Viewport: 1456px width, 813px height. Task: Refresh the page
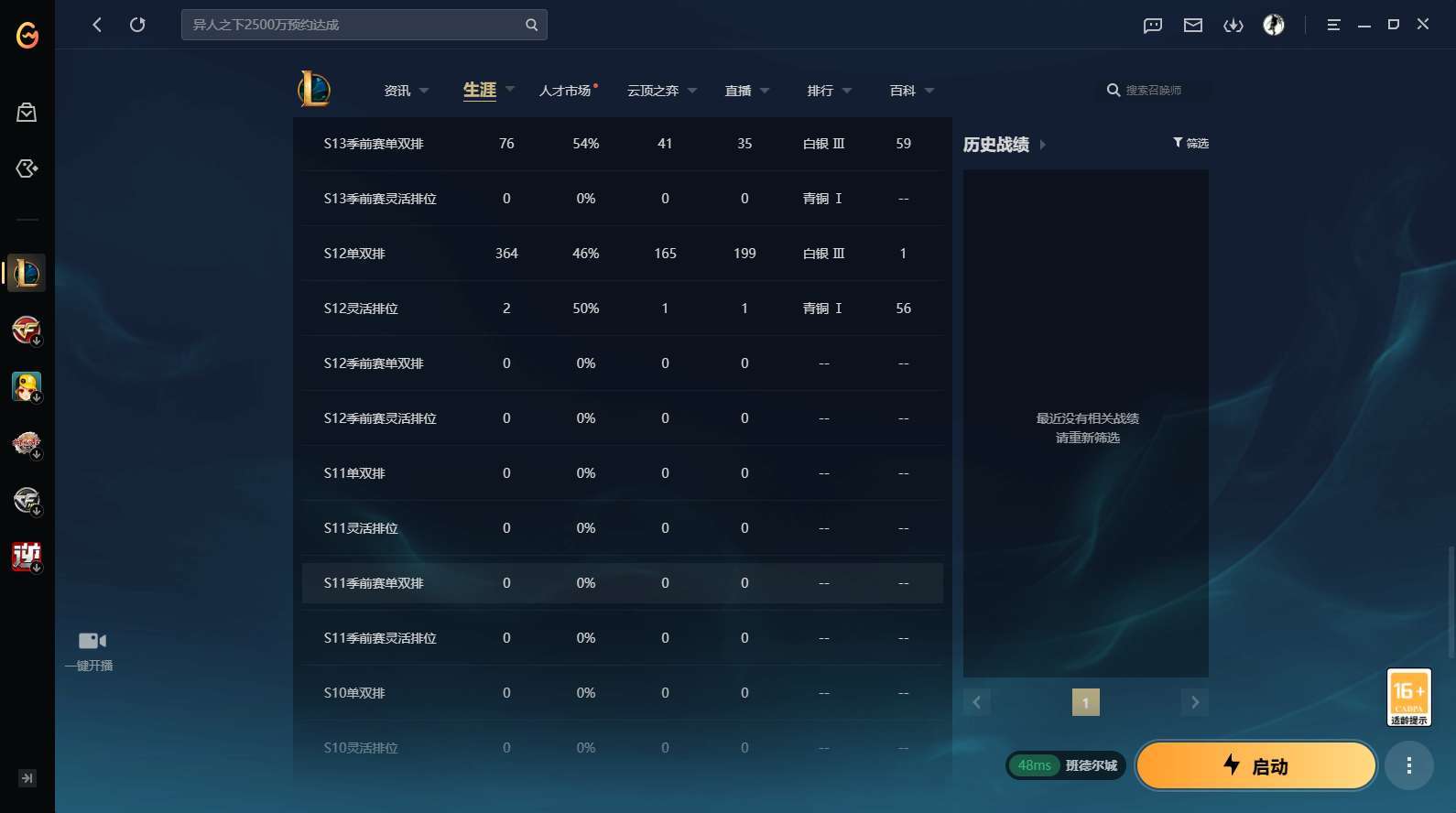coord(137,25)
